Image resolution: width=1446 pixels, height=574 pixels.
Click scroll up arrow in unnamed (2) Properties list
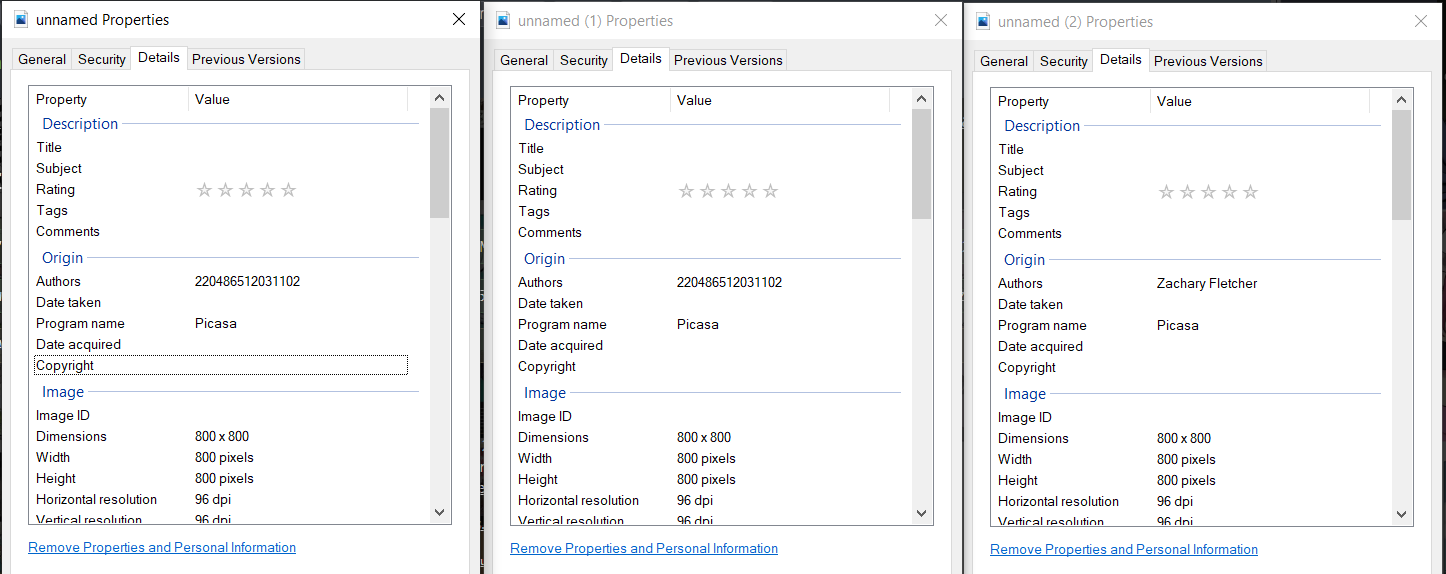1402,100
